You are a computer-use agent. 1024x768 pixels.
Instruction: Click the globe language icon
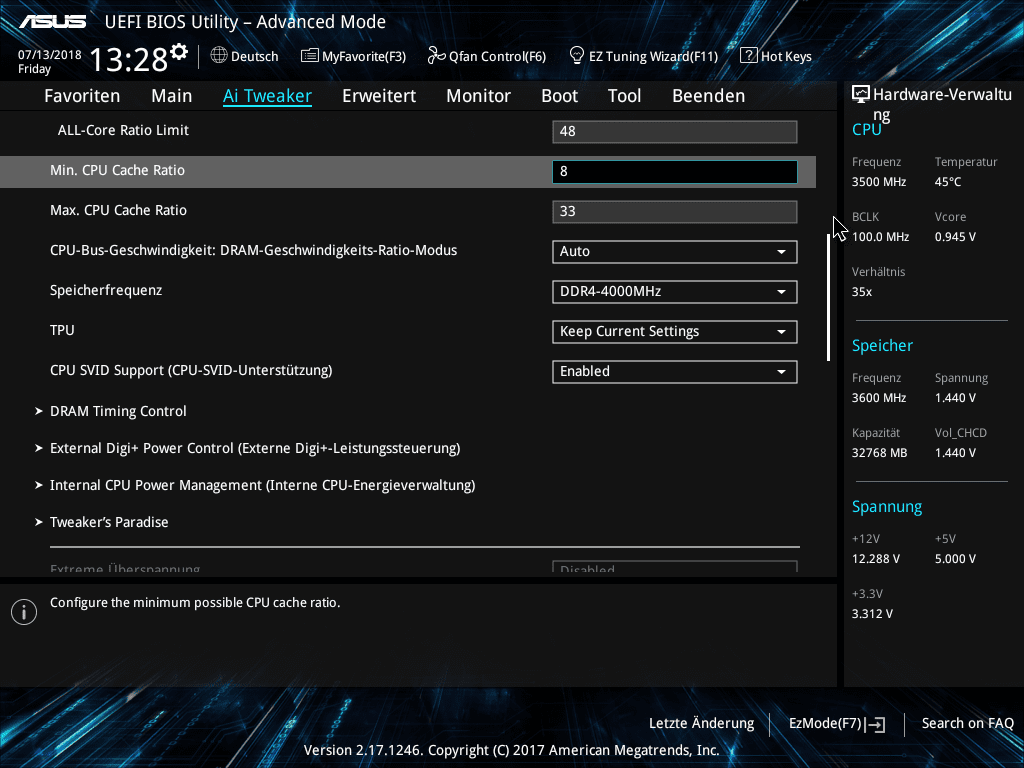coord(219,56)
